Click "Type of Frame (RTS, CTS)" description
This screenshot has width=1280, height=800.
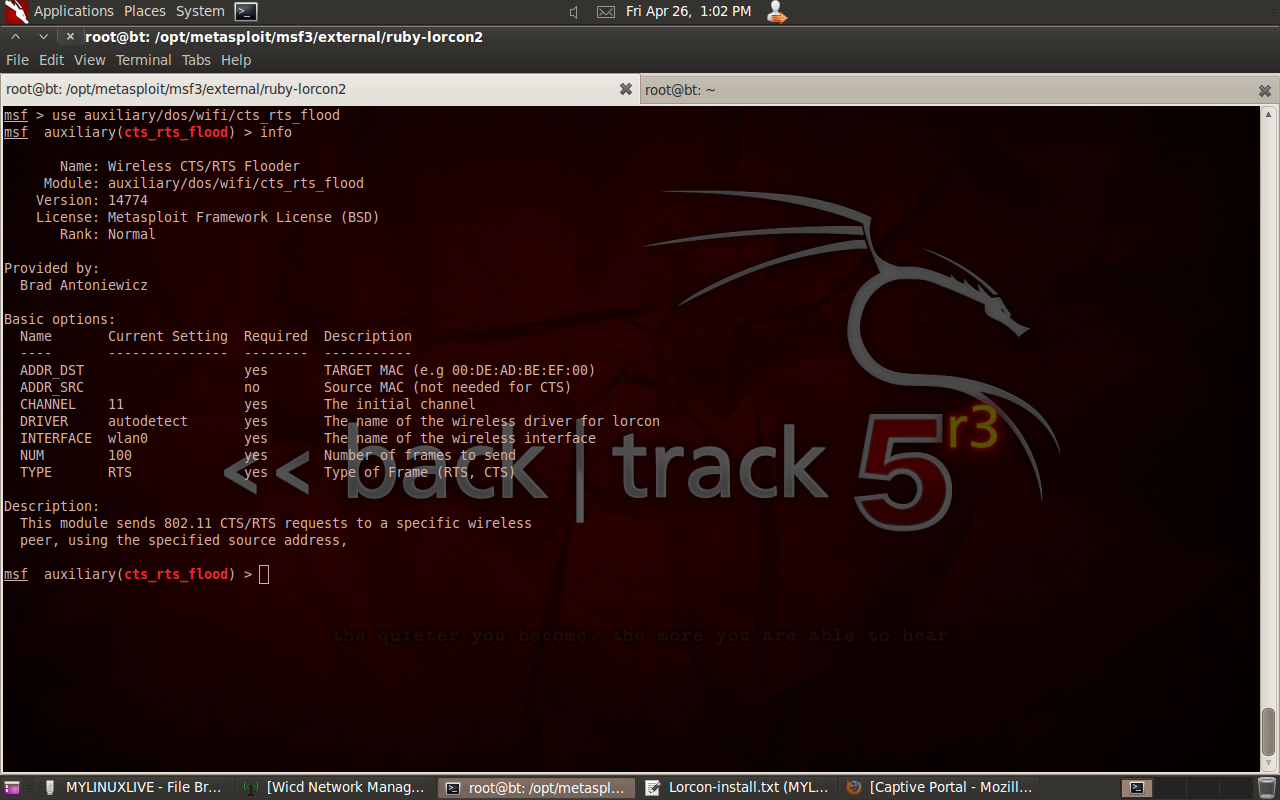(x=420, y=472)
